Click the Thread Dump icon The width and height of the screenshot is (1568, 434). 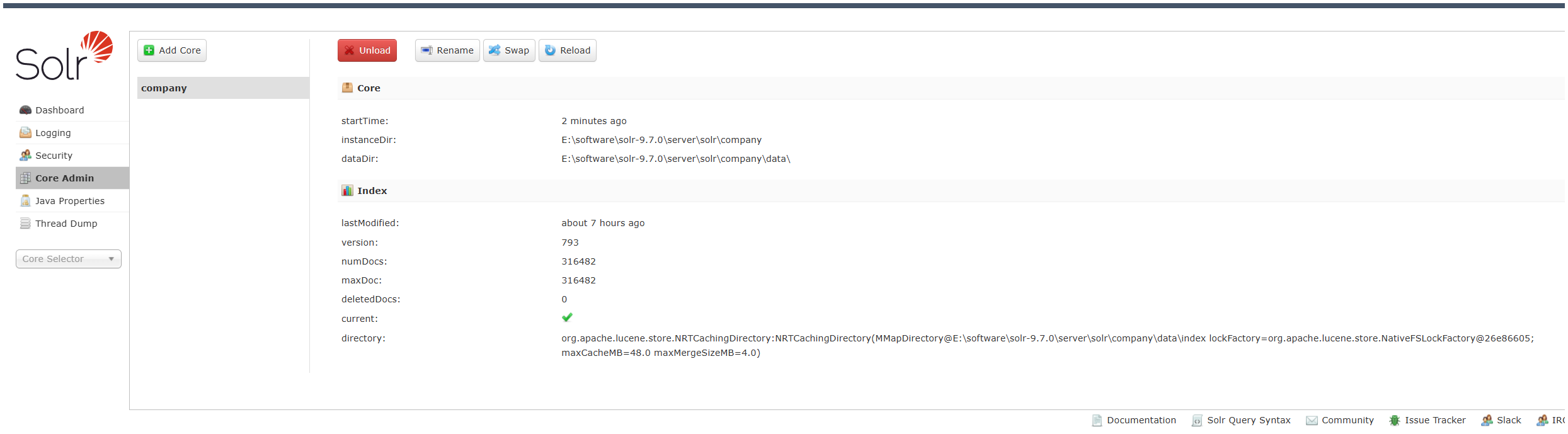(x=25, y=224)
